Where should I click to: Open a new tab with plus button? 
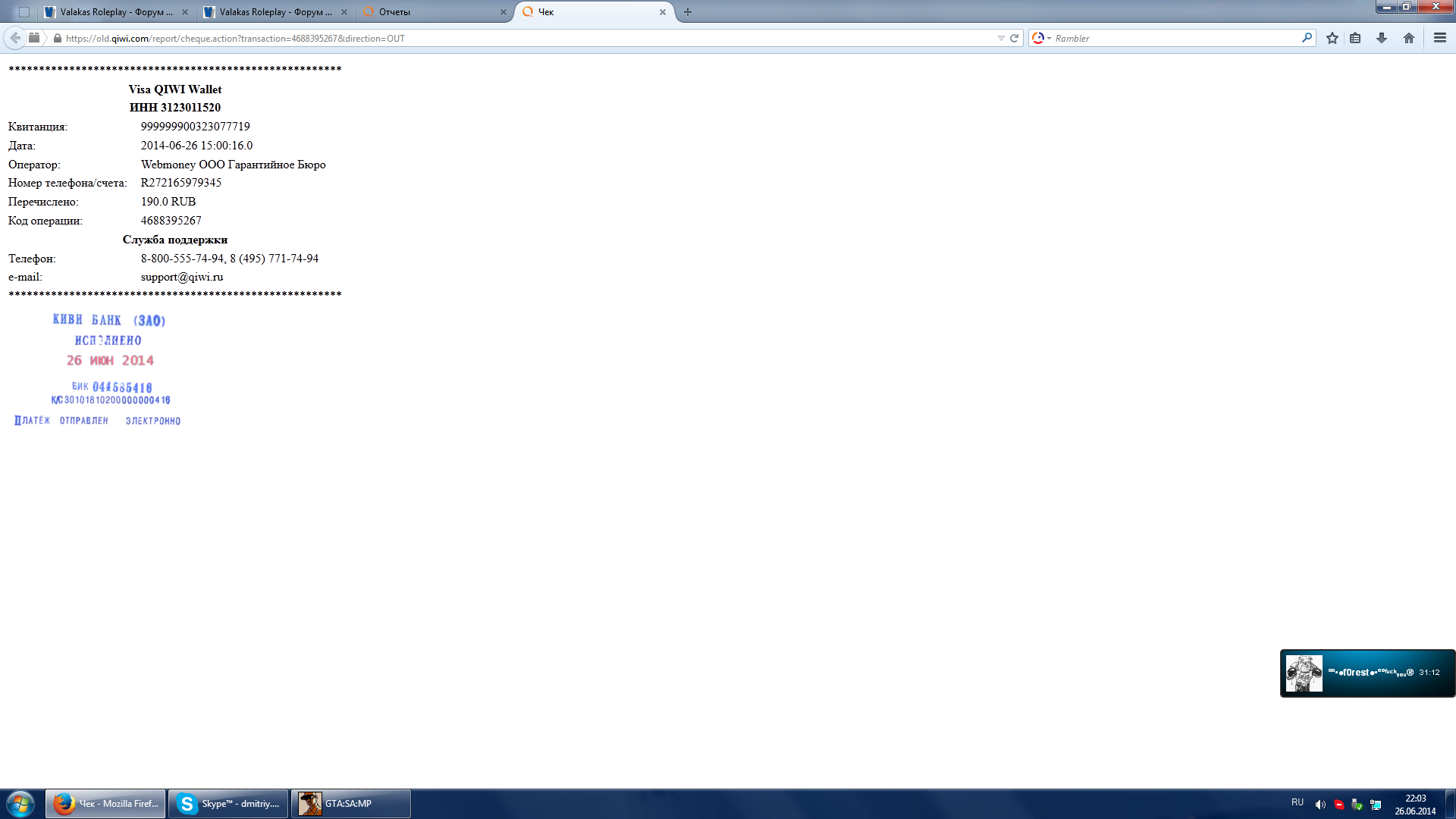[x=688, y=12]
